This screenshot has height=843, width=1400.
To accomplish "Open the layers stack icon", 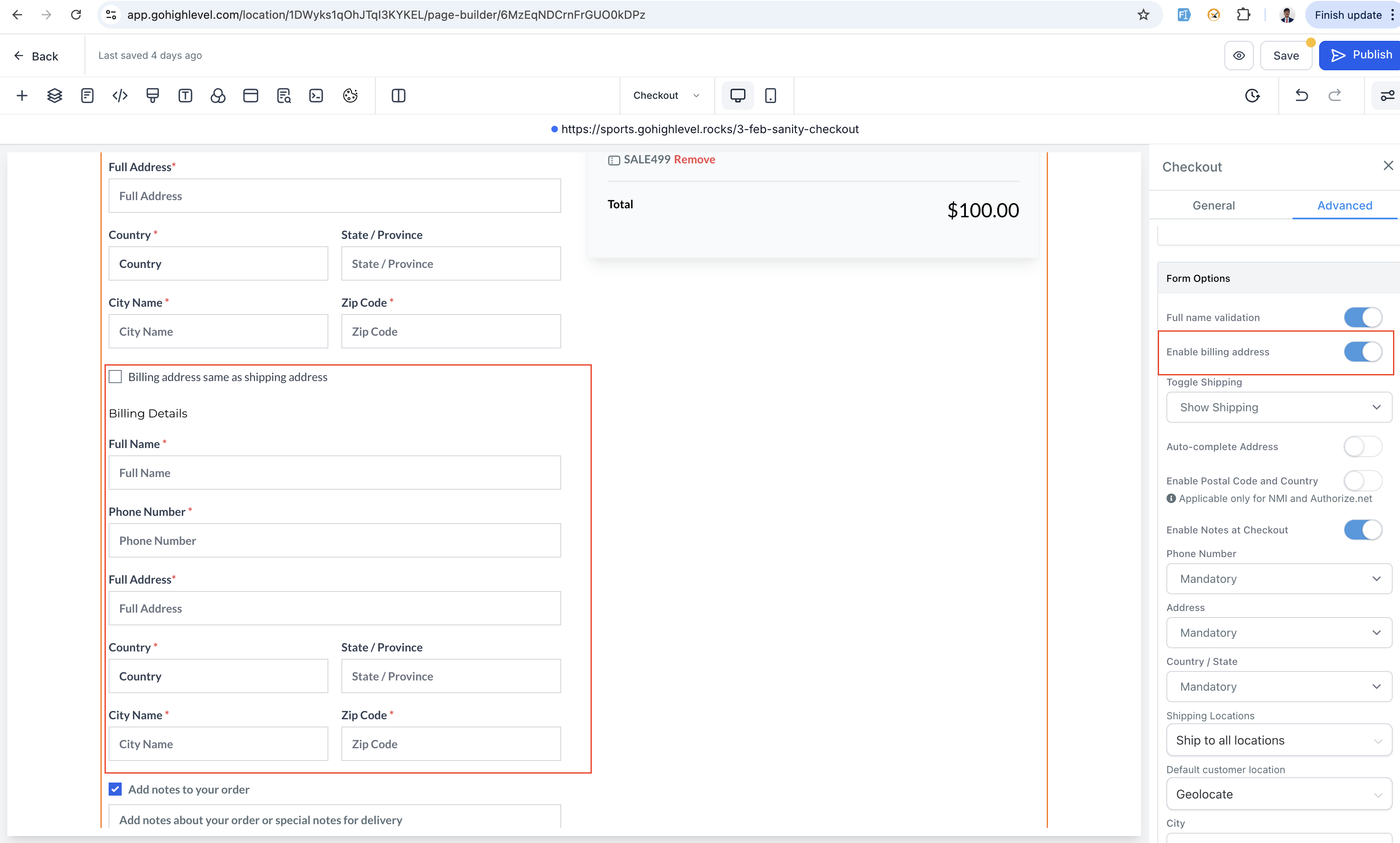I will tap(55, 96).
